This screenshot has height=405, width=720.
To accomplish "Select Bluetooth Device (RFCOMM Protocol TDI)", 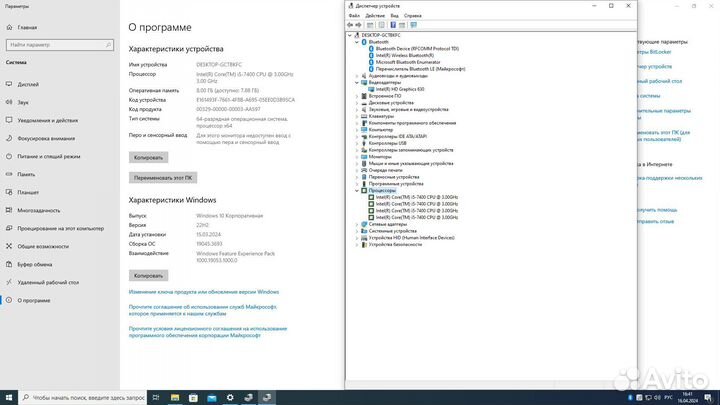I will pyautogui.click(x=417, y=49).
